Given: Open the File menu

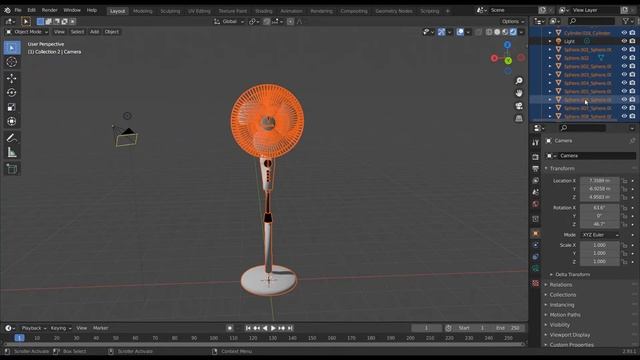Looking at the screenshot, I should pyautogui.click(x=18, y=10).
